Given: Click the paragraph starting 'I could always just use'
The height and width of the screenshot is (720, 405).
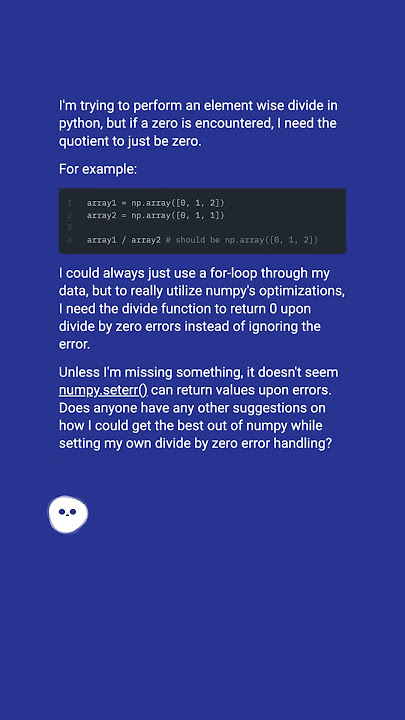Looking at the screenshot, I should [202, 309].
